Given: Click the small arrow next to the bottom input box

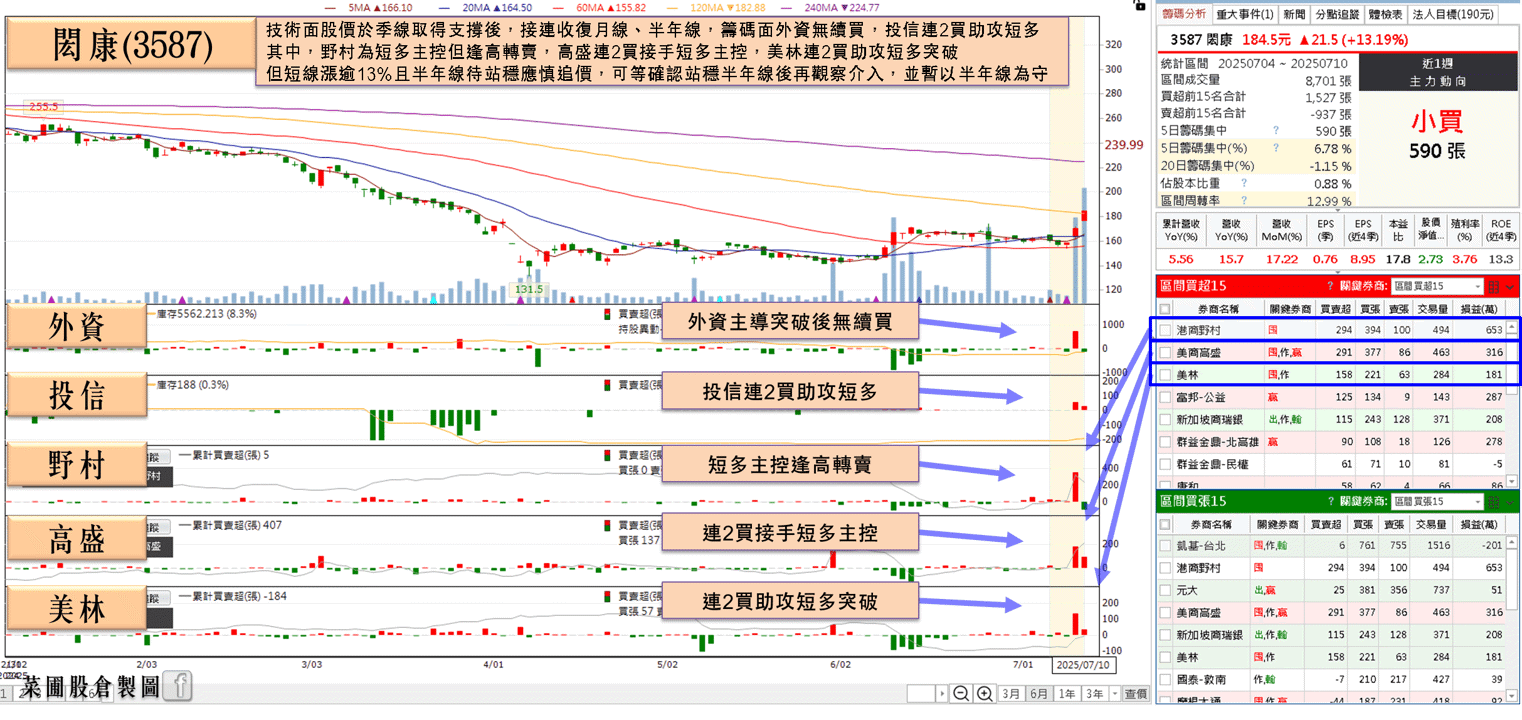Looking at the screenshot, I should click(x=941, y=694).
